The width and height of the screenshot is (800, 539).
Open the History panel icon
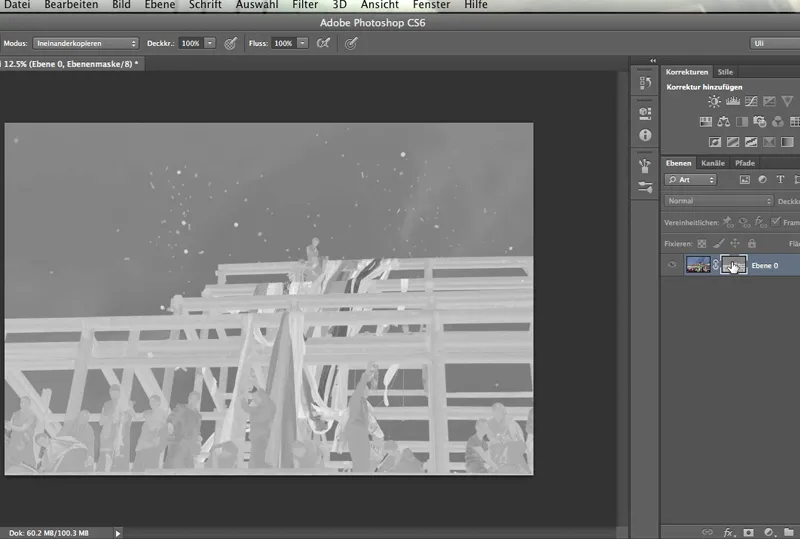(645, 83)
